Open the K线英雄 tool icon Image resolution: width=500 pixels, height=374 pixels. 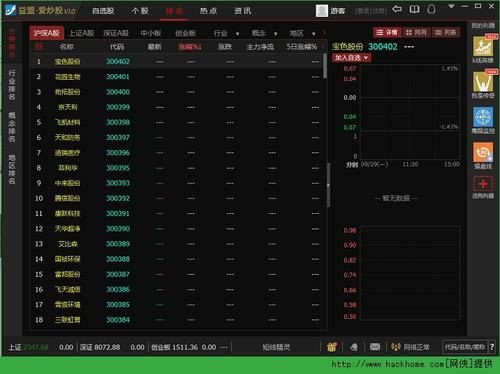483,47
